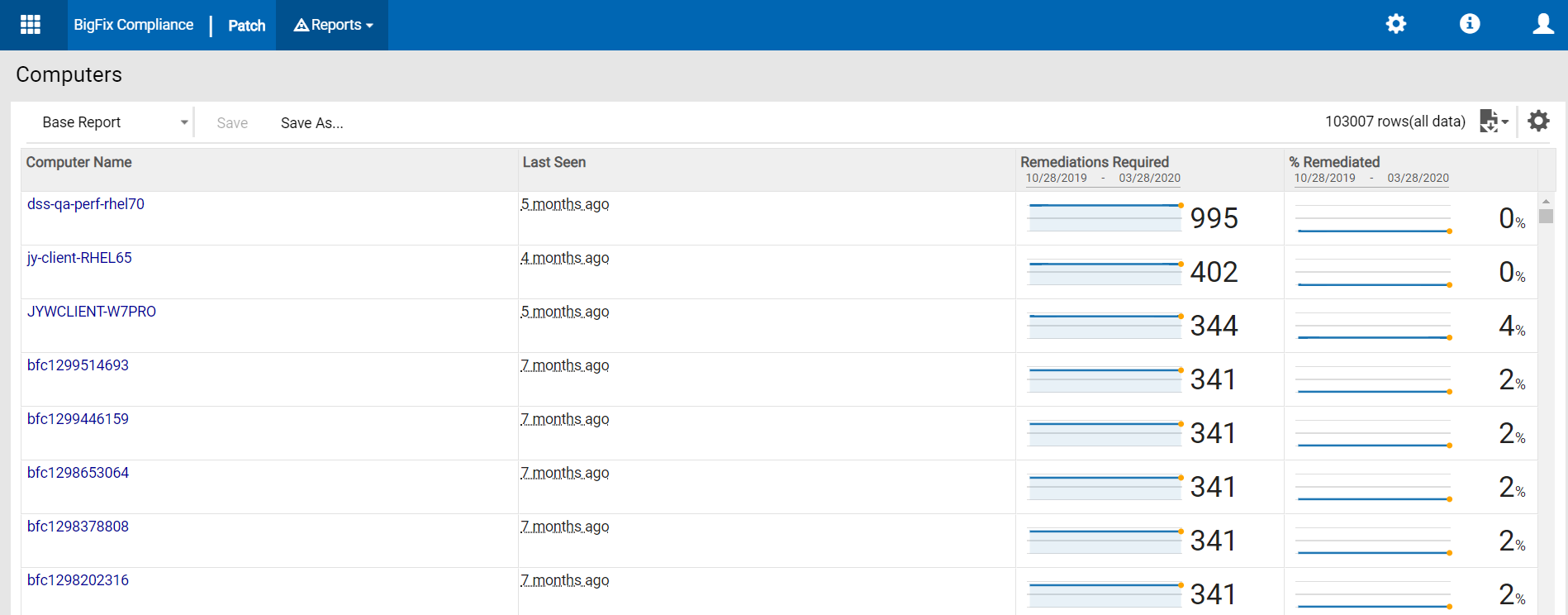The width and height of the screenshot is (1568, 615).
Task: Click the Save As... button
Action: click(x=311, y=123)
